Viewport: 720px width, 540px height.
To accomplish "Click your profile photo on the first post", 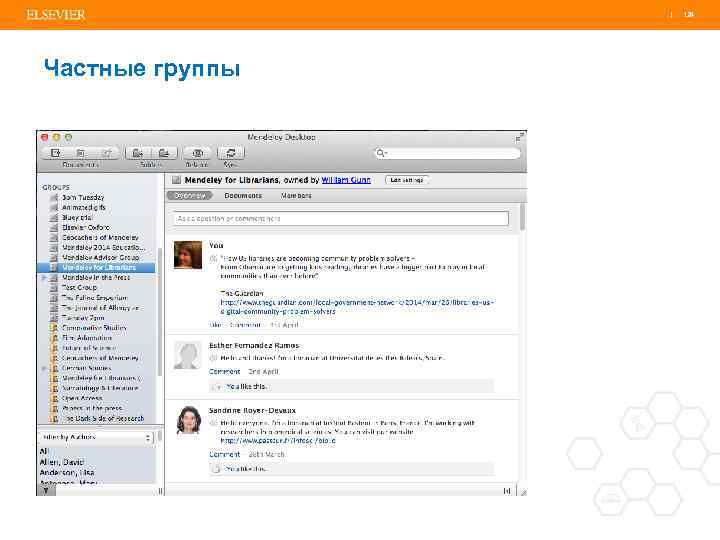I will [188, 254].
